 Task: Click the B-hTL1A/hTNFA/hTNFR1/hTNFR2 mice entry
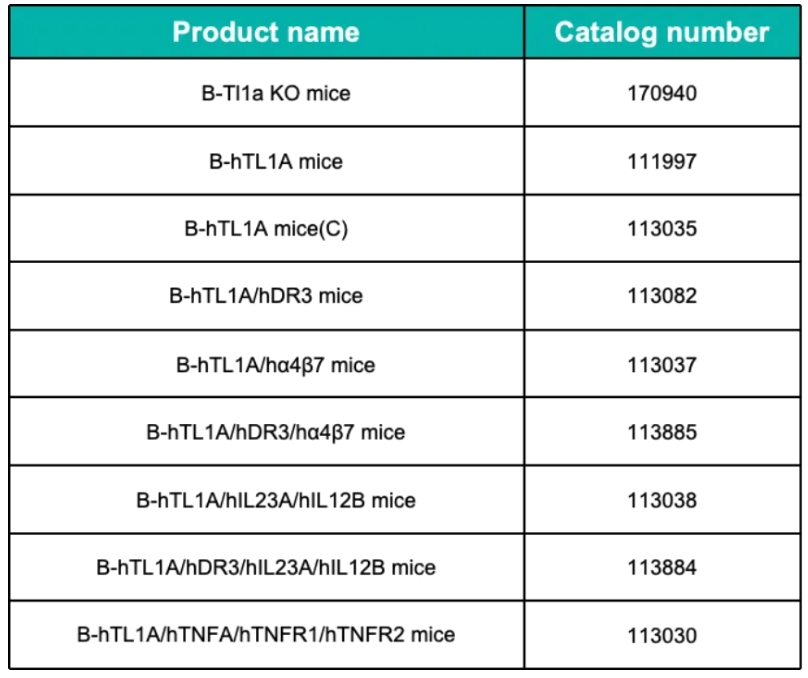pyautogui.click(x=266, y=634)
